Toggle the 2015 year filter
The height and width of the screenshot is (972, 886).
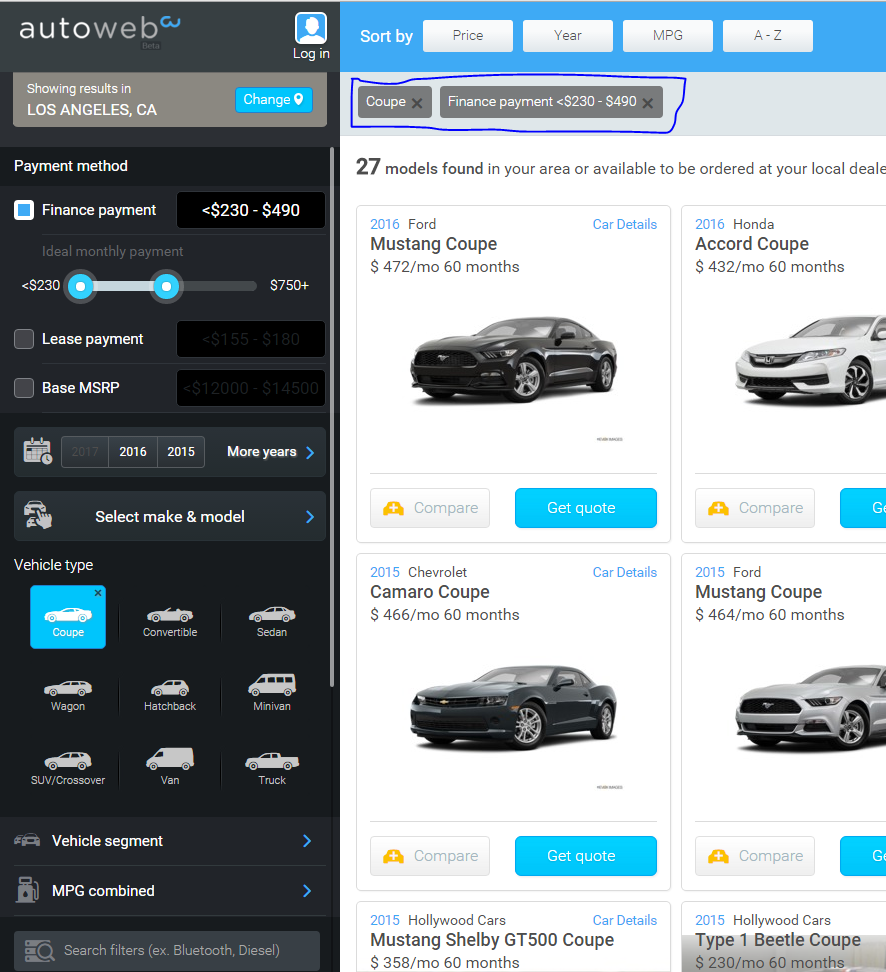[181, 452]
